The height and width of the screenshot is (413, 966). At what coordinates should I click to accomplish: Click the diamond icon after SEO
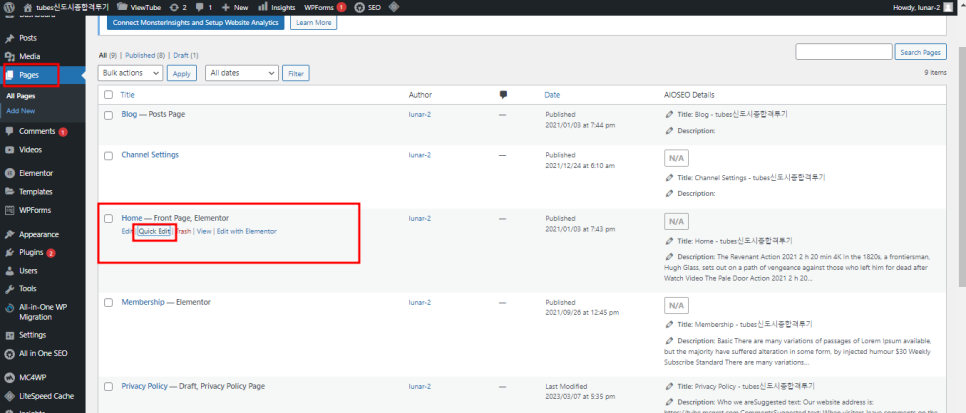click(394, 7)
